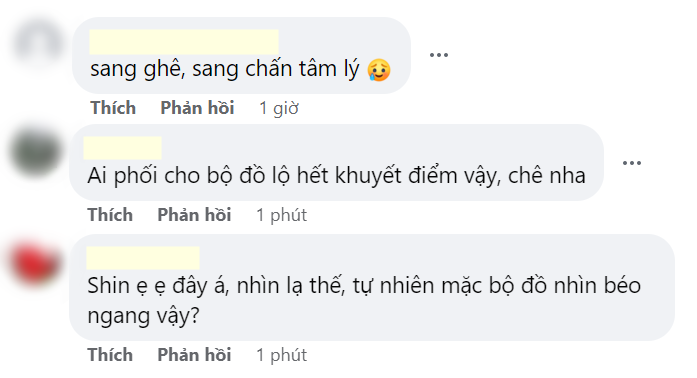Screen dimensions: 697x378
Task: Click Thích under "Ai phối cho bộ đồ" comment
Action: click(110, 215)
